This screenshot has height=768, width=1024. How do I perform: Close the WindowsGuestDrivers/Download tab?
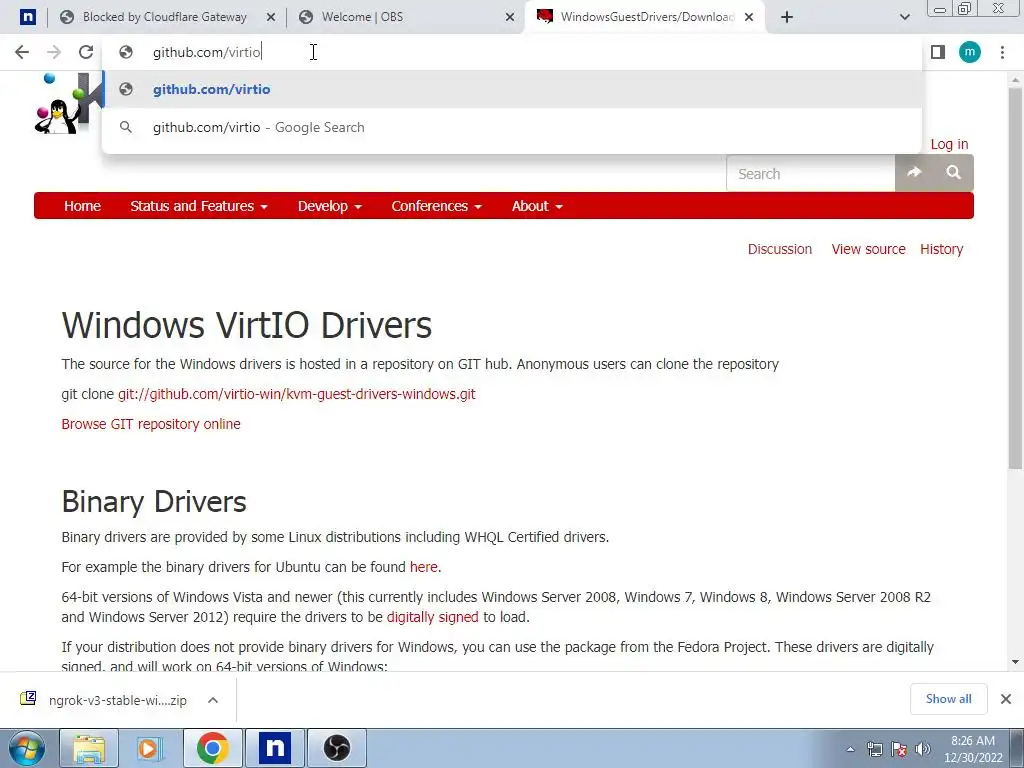(749, 18)
